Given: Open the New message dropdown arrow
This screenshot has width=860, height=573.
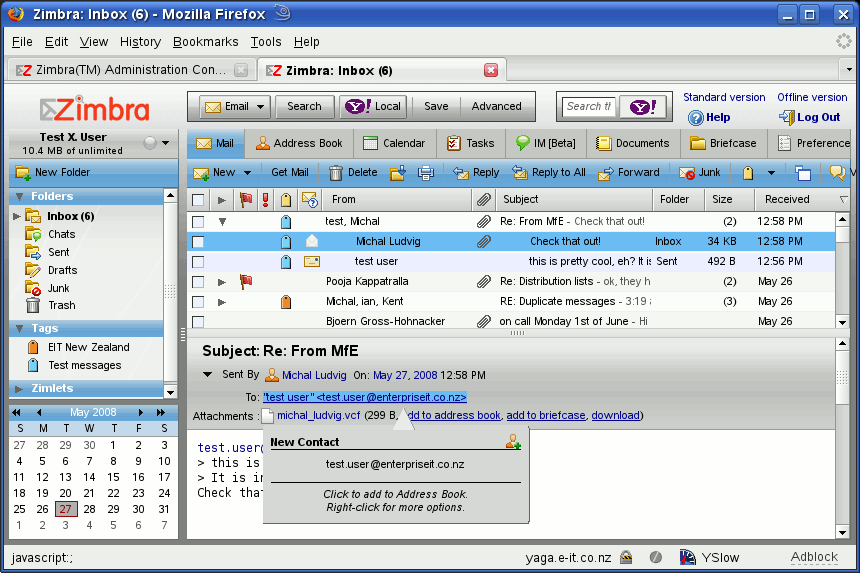Looking at the screenshot, I should [247, 173].
